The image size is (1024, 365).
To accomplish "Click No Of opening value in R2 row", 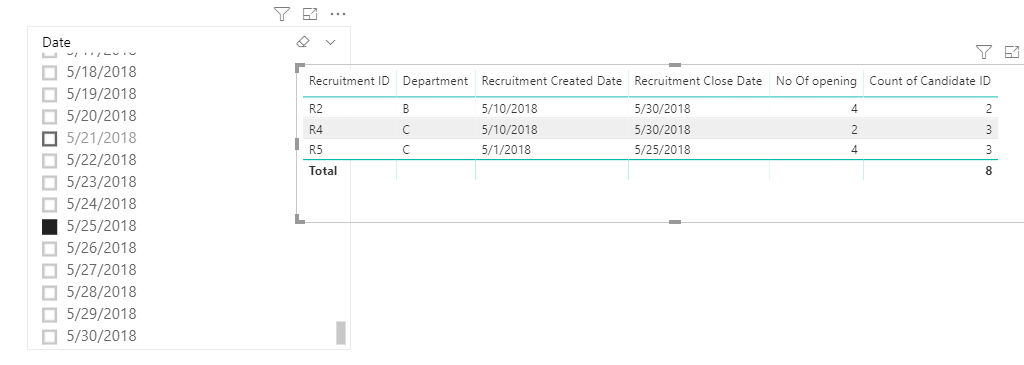I will pyautogui.click(x=854, y=108).
